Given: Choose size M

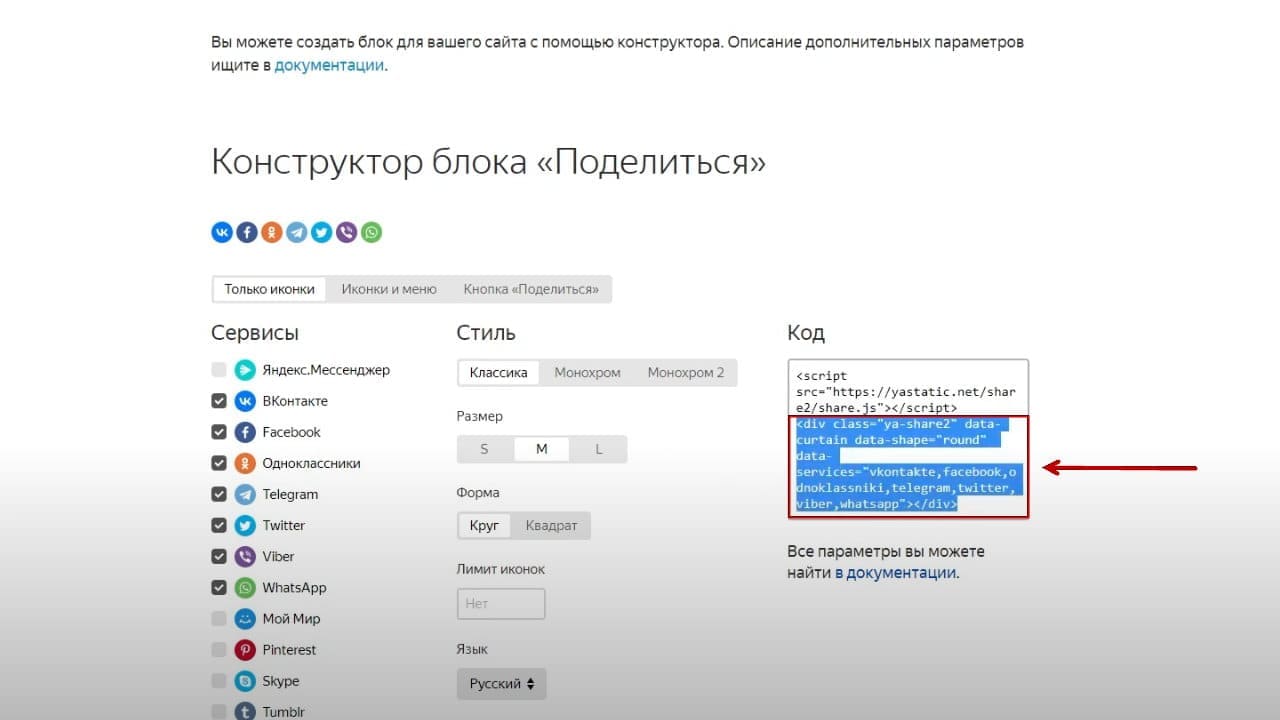Looking at the screenshot, I should [x=542, y=449].
